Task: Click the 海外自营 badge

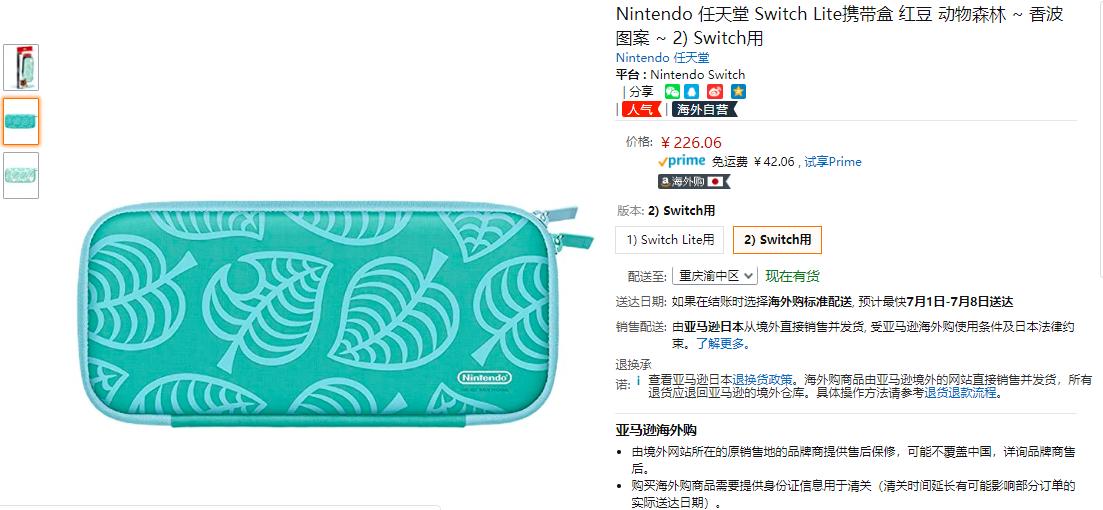Action: (x=704, y=109)
